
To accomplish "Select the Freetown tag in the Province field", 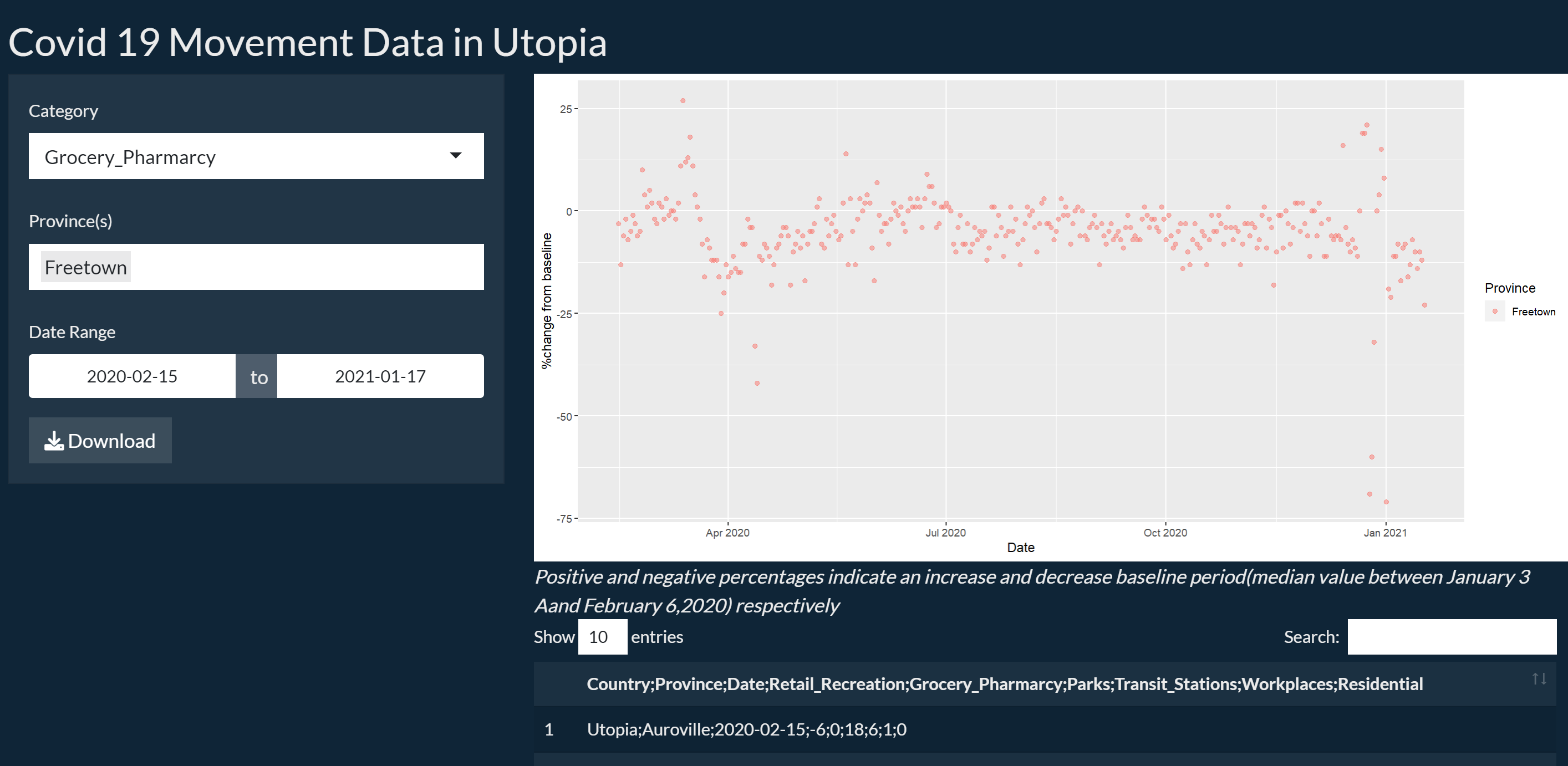I will pos(85,267).
